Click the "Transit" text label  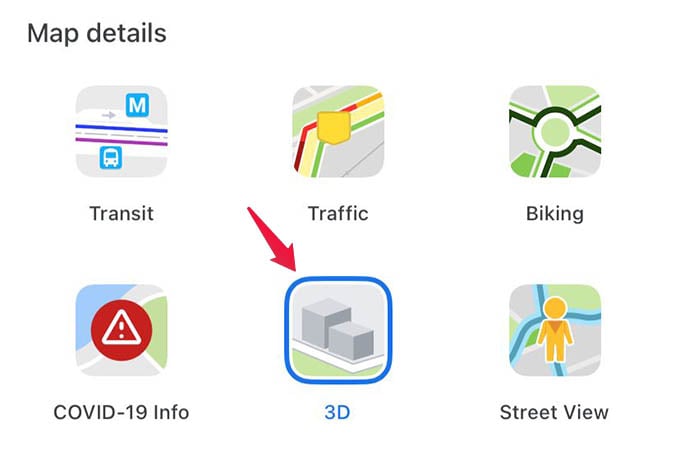tap(121, 213)
